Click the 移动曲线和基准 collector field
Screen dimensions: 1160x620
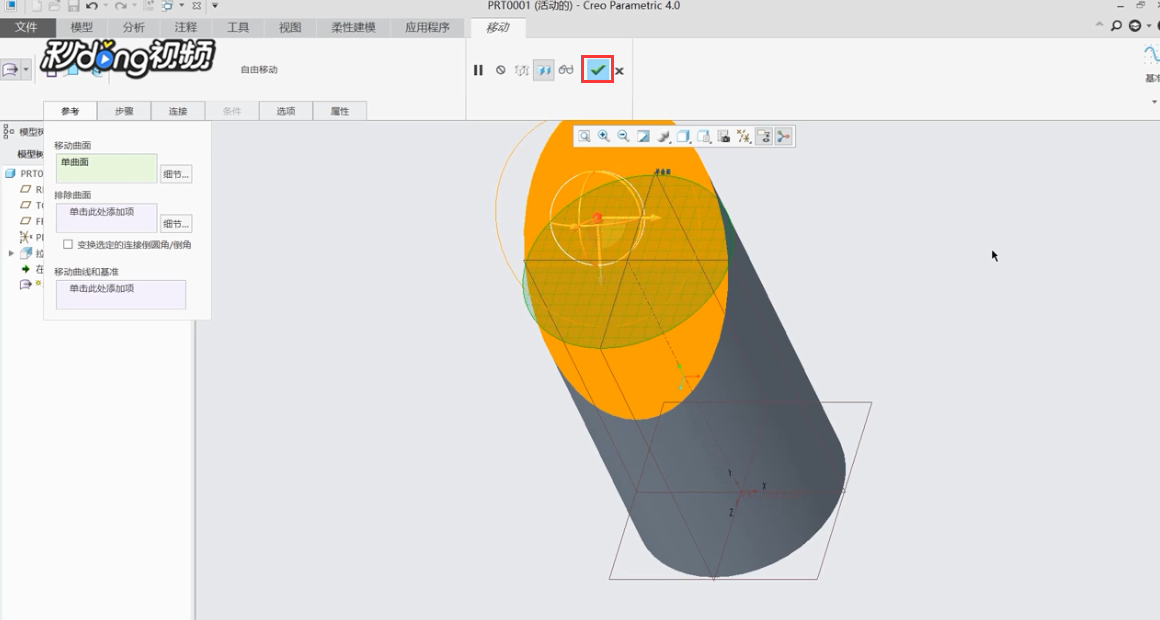coord(121,294)
